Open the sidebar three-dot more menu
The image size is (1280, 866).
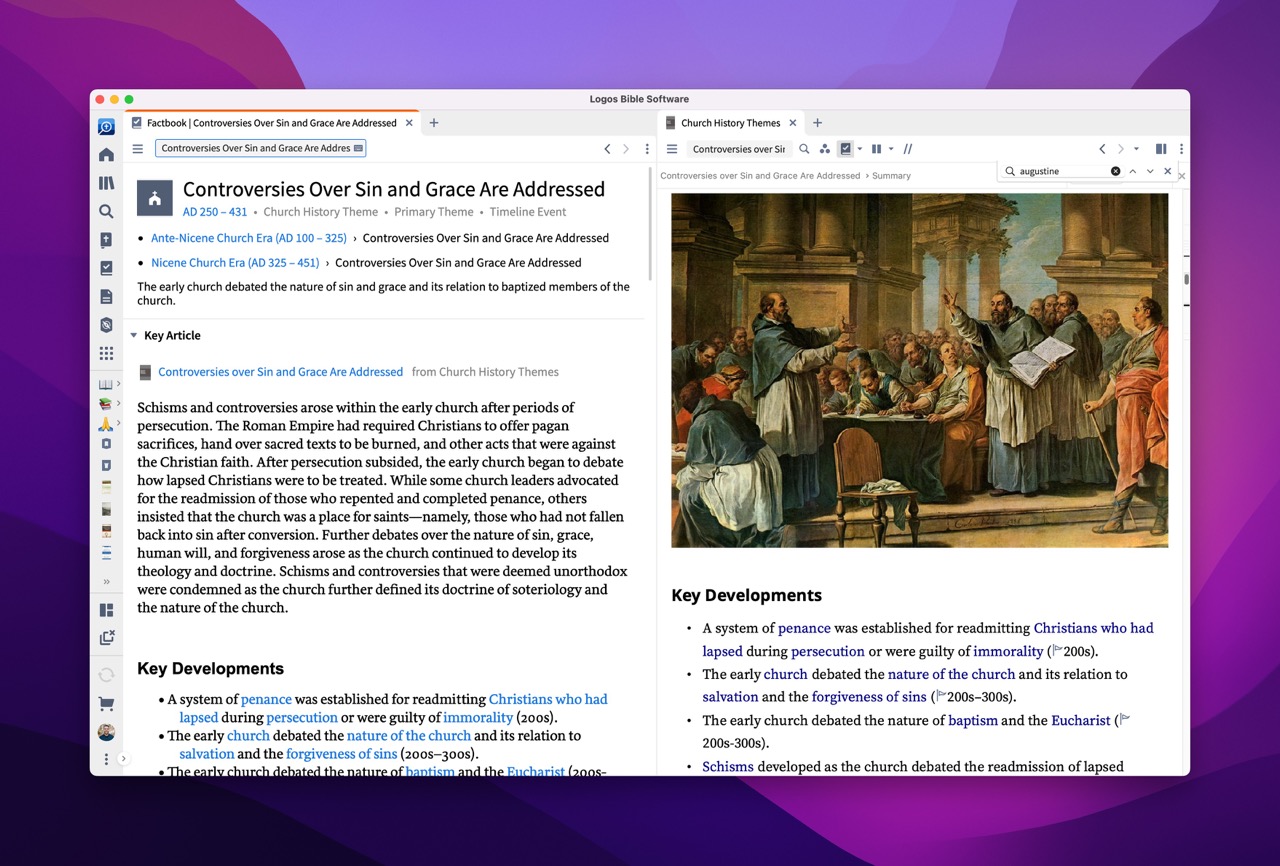(106, 760)
